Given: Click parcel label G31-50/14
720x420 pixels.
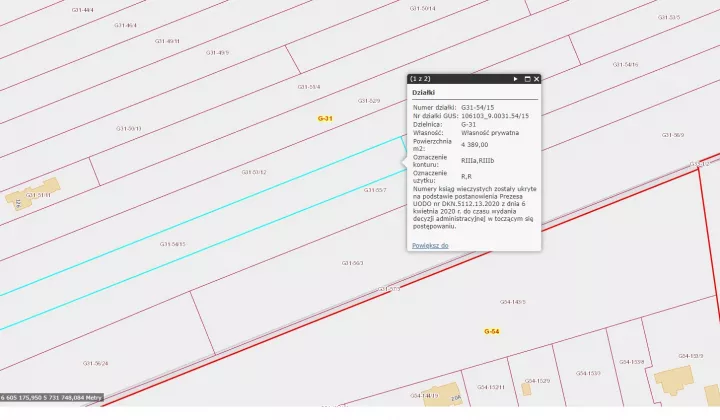Looking at the screenshot, I should [422, 8].
